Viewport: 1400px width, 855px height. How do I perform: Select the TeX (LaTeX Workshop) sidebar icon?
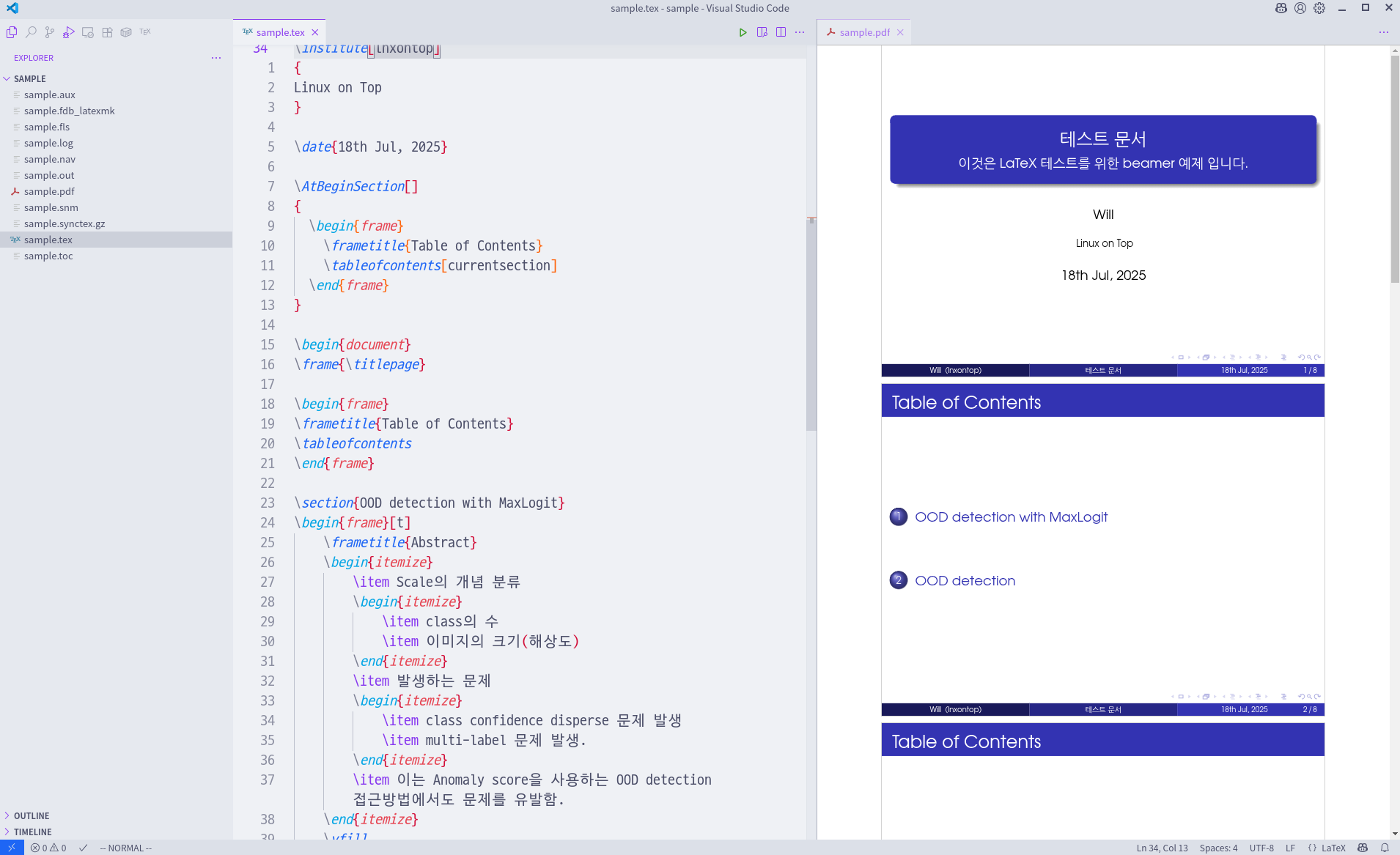click(x=146, y=32)
